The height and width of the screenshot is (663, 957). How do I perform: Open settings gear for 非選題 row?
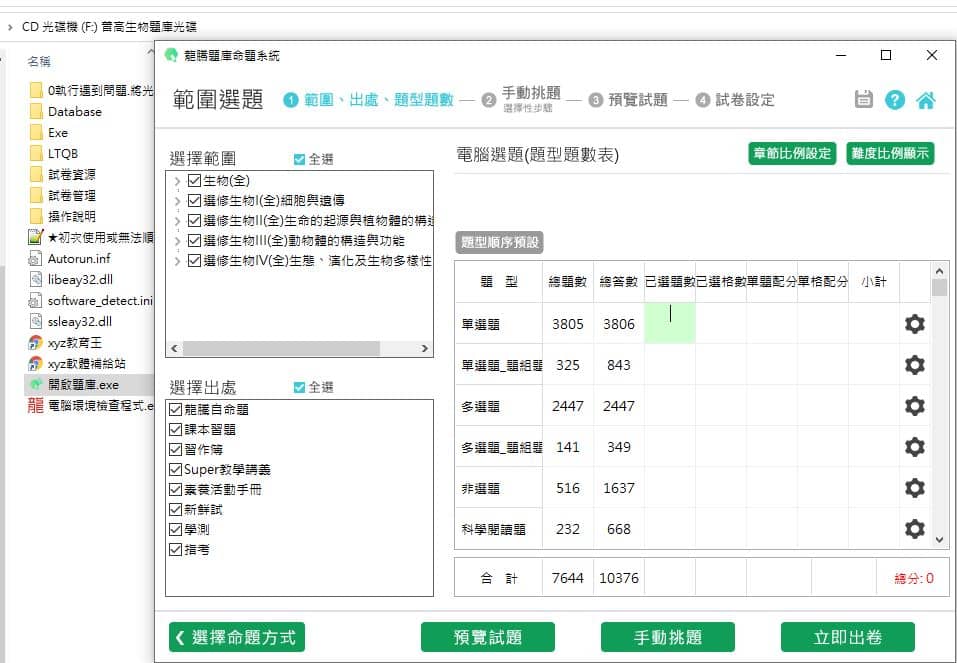coord(914,488)
